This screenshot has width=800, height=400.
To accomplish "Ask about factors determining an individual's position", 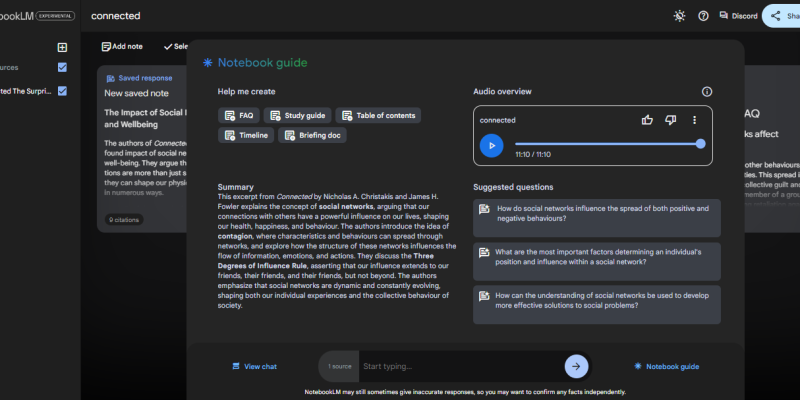I will coord(596,261).
